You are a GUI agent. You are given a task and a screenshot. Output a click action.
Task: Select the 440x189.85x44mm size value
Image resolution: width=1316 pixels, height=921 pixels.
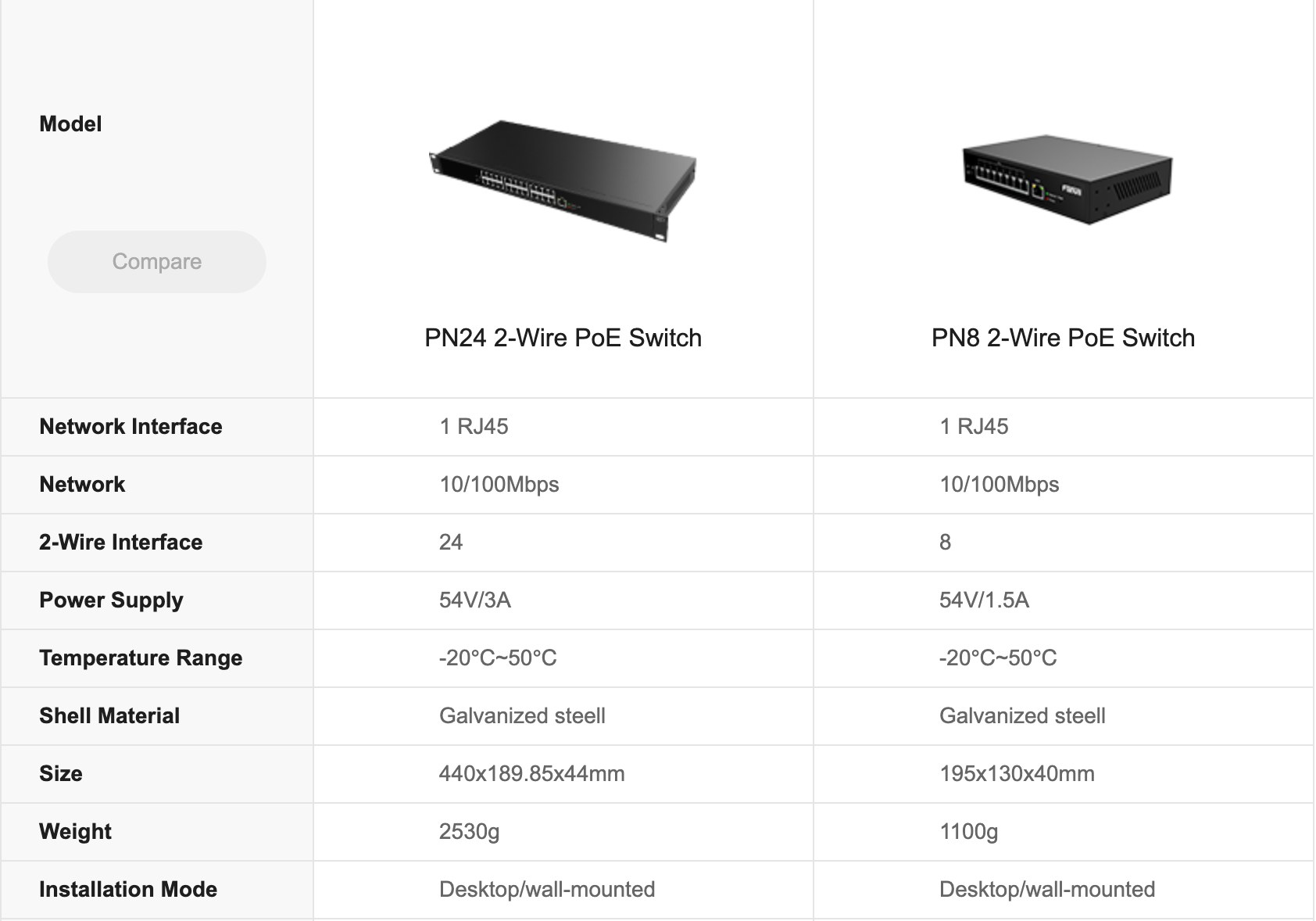pyautogui.click(x=531, y=773)
